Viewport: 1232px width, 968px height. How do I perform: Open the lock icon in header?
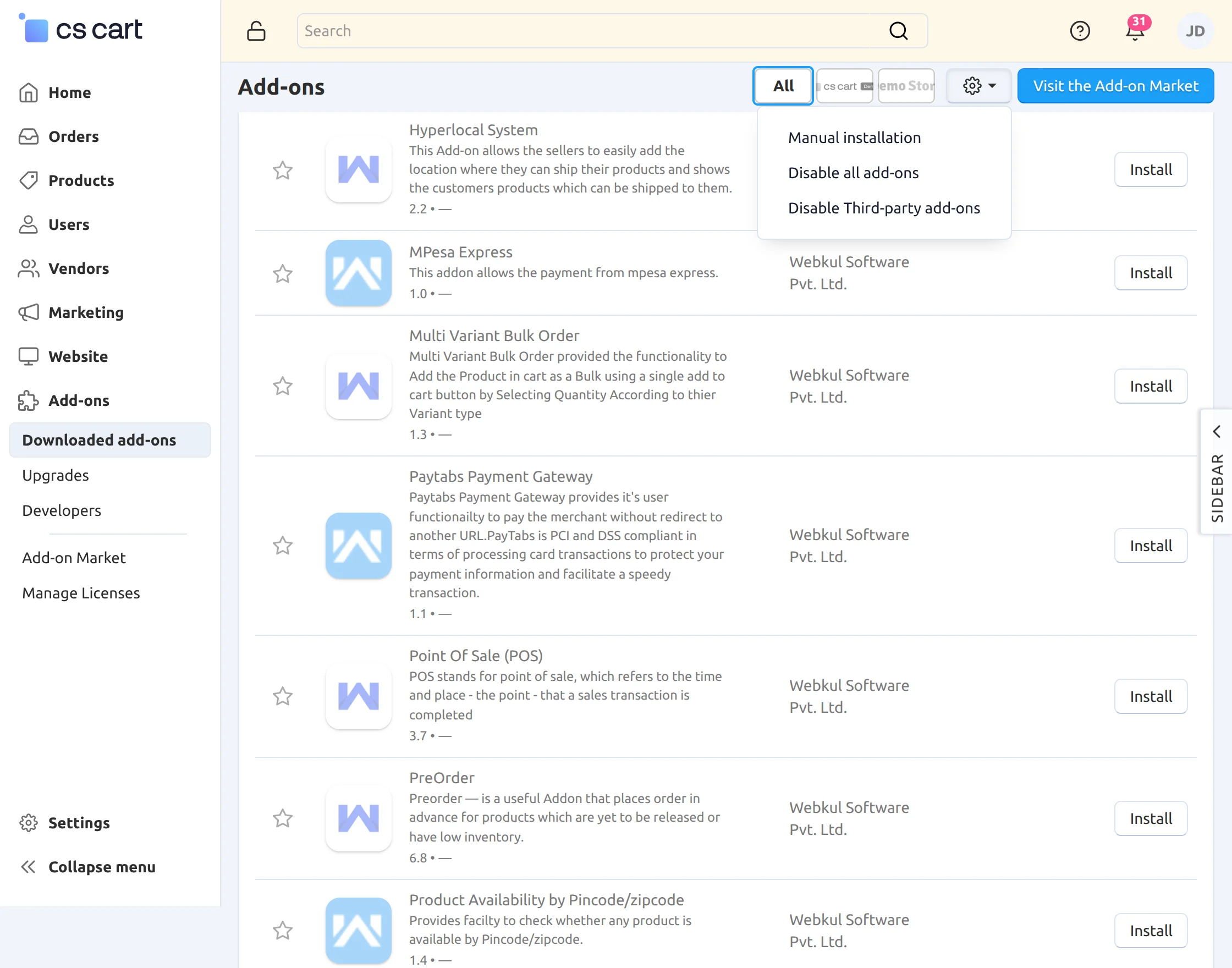[256, 31]
